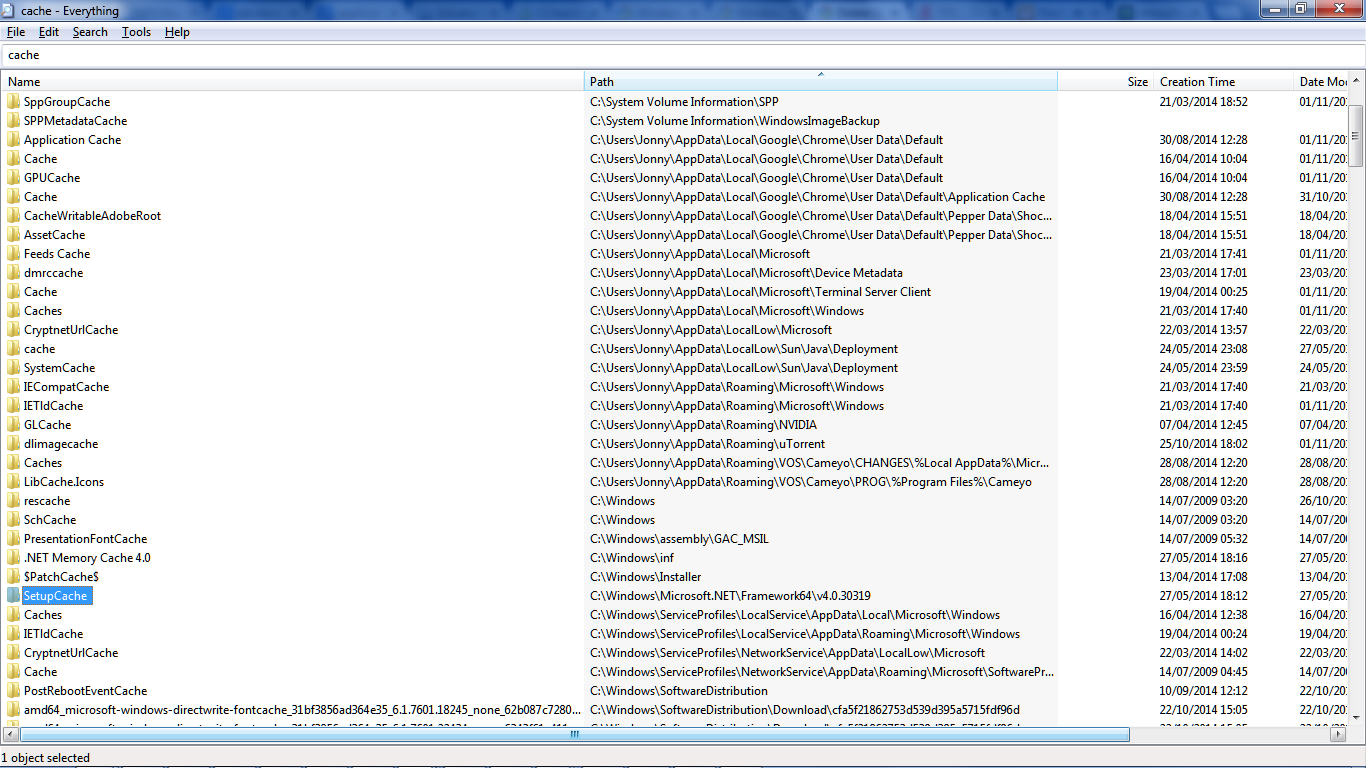The width and height of the screenshot is (1366, 768).
Task: Click the folder icon next to LibCache.Icons
Action: click(13, 482)
